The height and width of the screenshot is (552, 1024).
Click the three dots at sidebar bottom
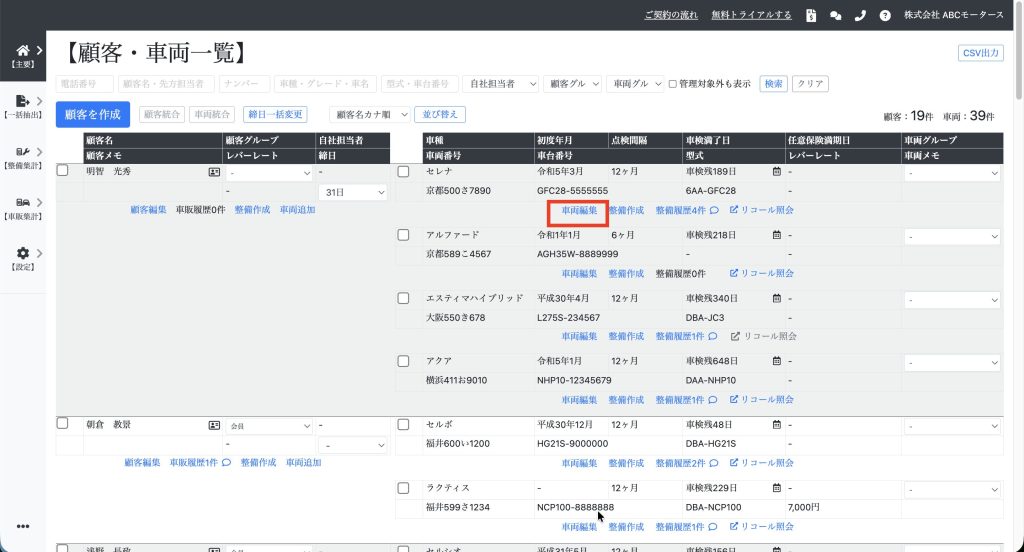coord(23,526)
